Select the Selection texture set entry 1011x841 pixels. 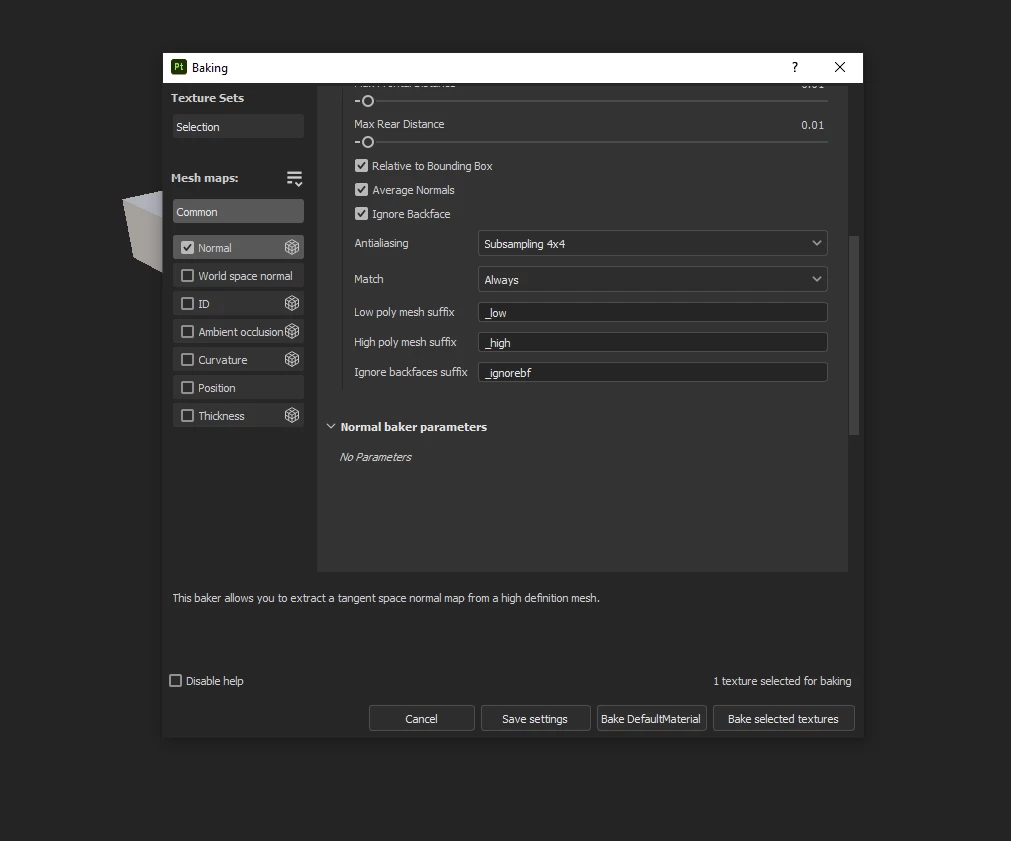pyautogui.click(x=238, y=126)
